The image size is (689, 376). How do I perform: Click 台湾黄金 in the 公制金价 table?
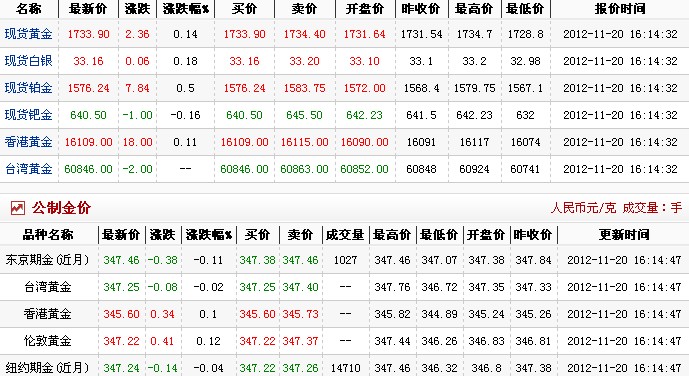point(47,287)
